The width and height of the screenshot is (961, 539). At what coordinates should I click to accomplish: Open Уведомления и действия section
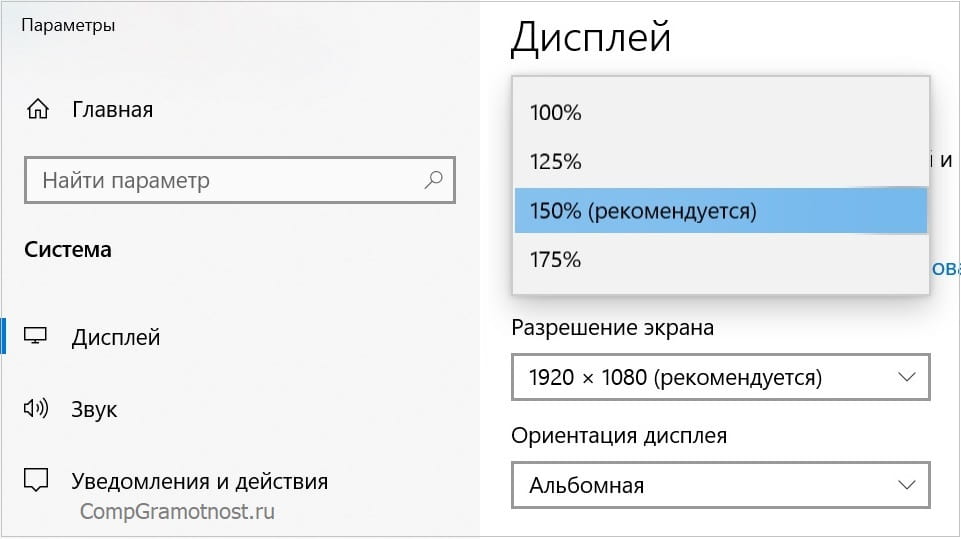coord(199,481)
